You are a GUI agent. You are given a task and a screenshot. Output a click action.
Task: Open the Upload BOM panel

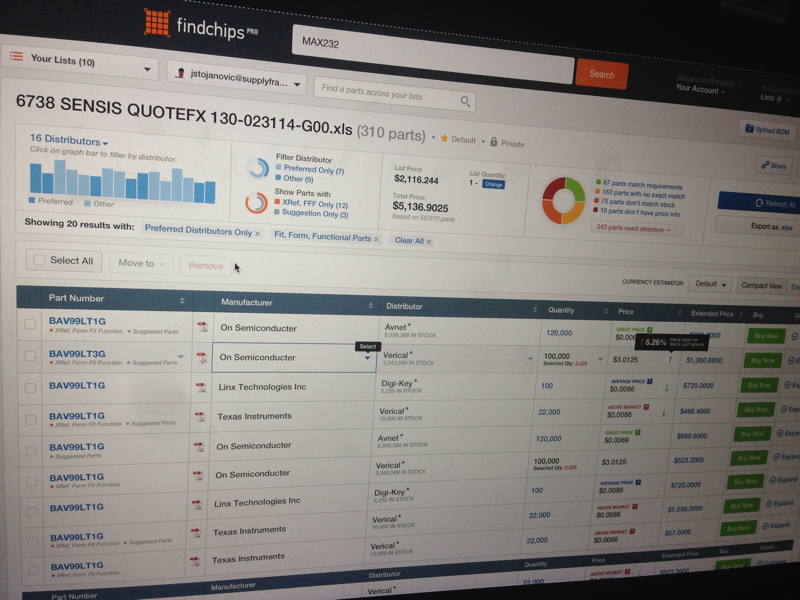point(770,130)
